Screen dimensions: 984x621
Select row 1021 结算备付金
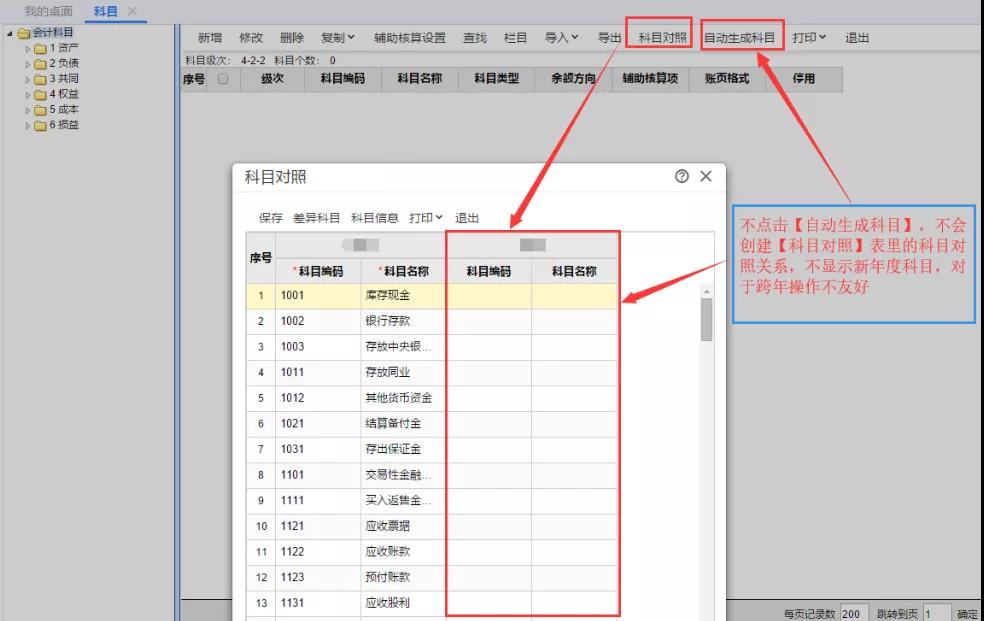pyautogui.click(x=432, y=424)
